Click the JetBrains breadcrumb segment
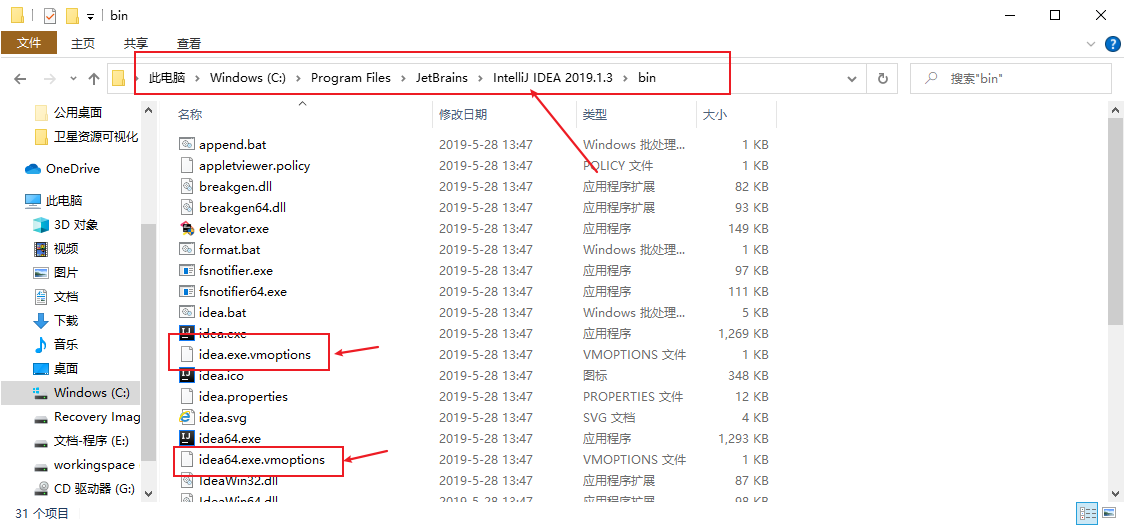This screenshot has width=1125, height=526. click(441, 78)
